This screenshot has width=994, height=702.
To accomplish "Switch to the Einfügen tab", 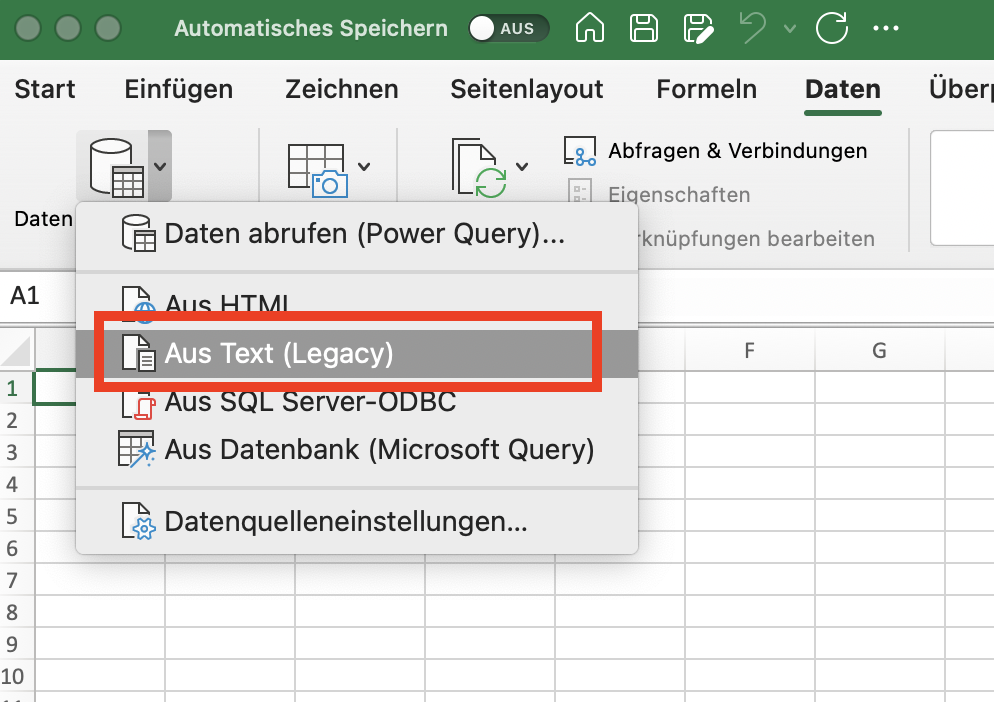I will (178, 89).
